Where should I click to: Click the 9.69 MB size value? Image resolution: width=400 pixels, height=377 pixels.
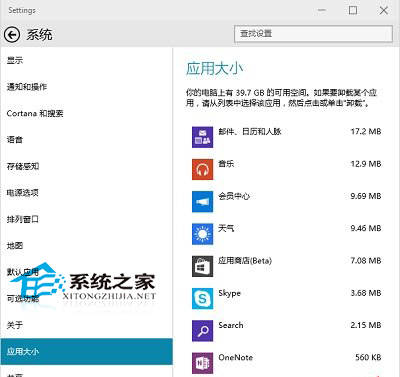click(x=366, y=196)
